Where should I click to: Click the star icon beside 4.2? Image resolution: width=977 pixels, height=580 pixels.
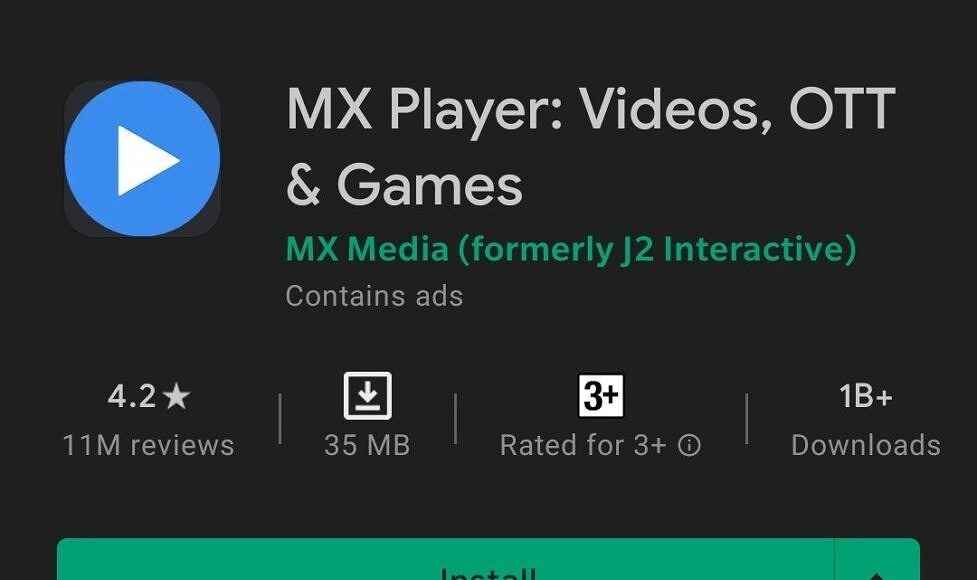[176, 396]
